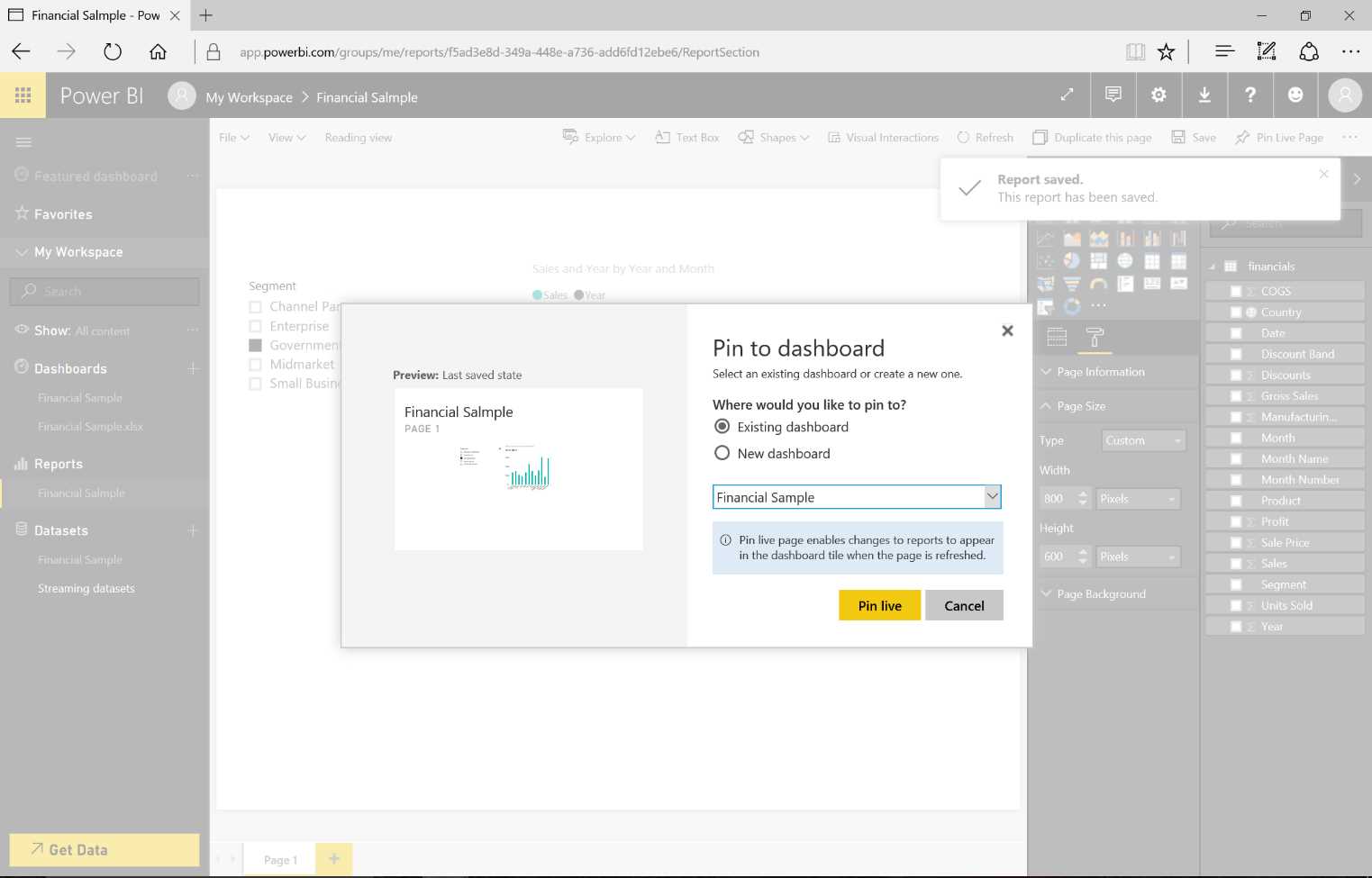Switch to Reading view

(359, 137)
